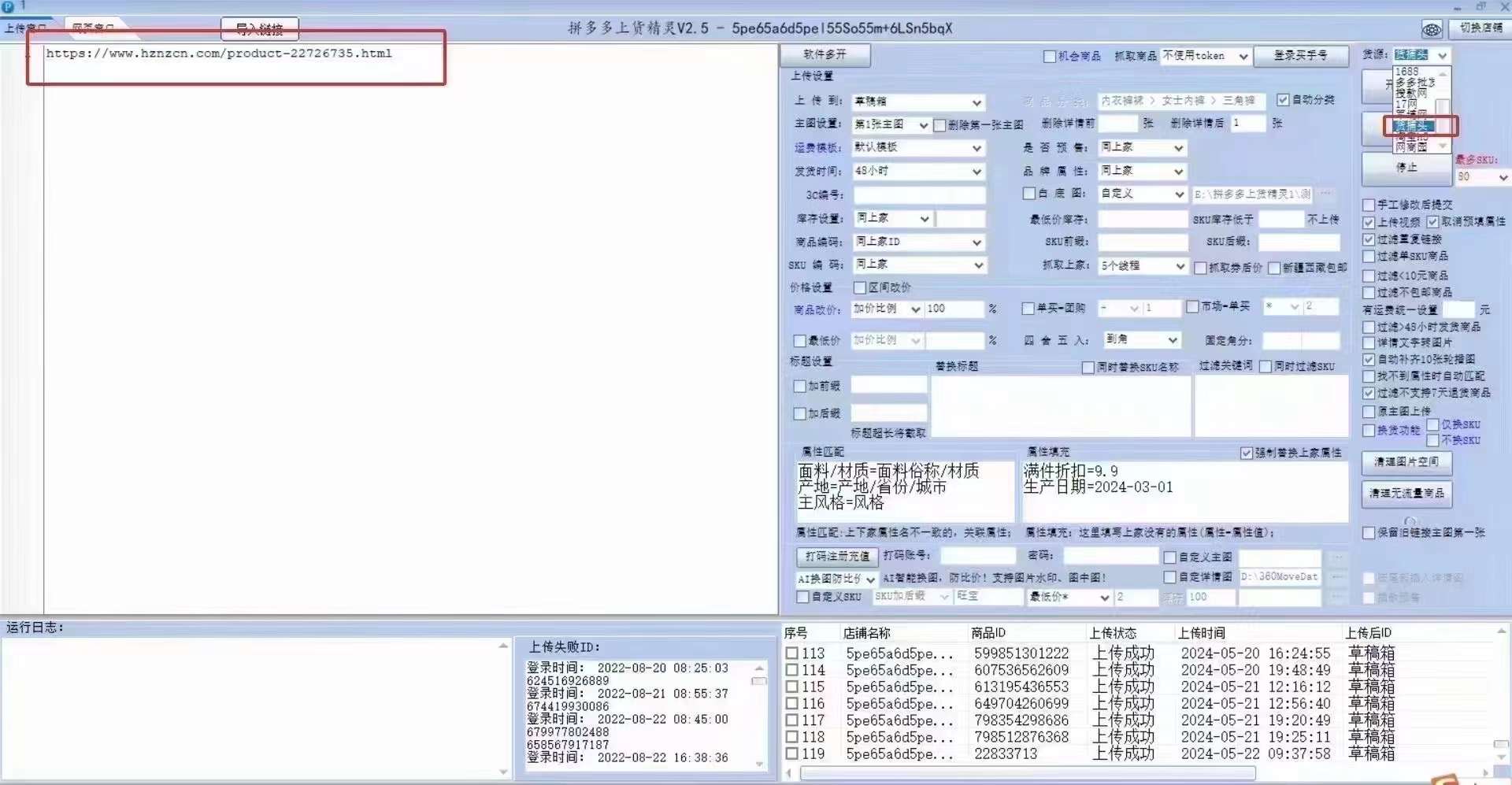The height and width of the screenshot is (785, 1512).
Task: Toggle the 区间改价 checkbox
Action: [860, 288]
